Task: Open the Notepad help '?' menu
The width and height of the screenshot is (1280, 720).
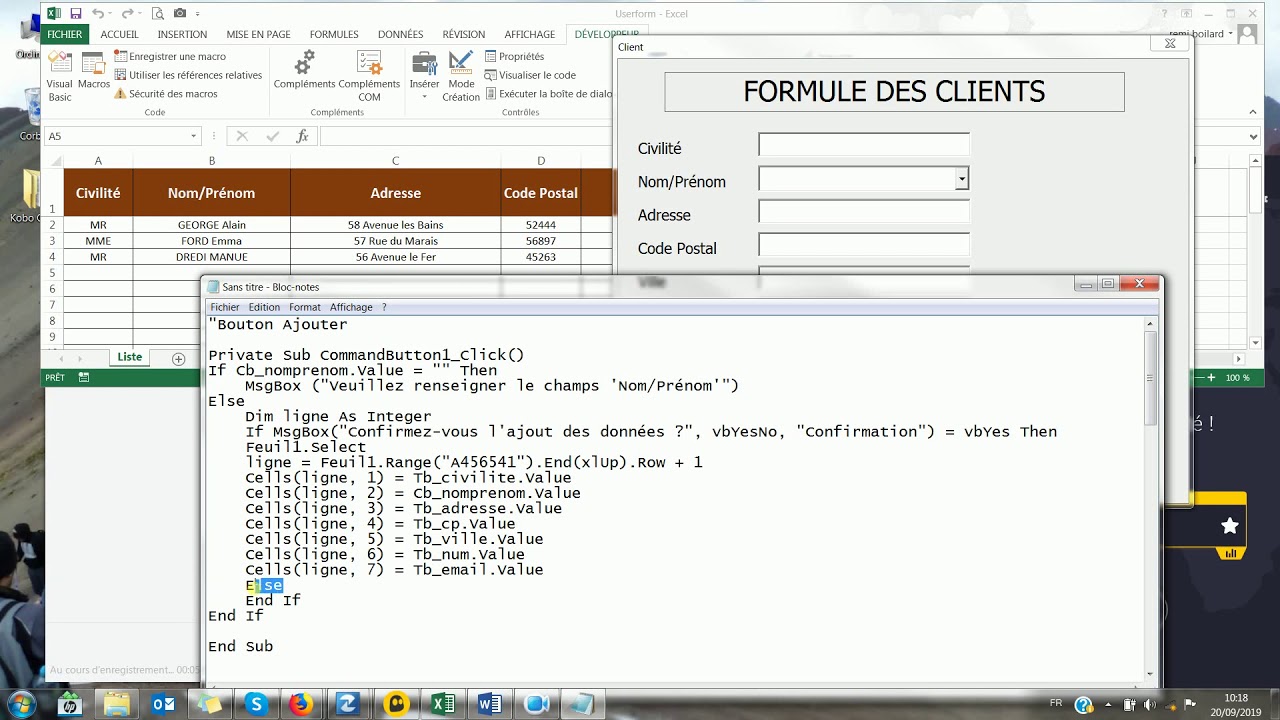Action: (x=384, y=307)
